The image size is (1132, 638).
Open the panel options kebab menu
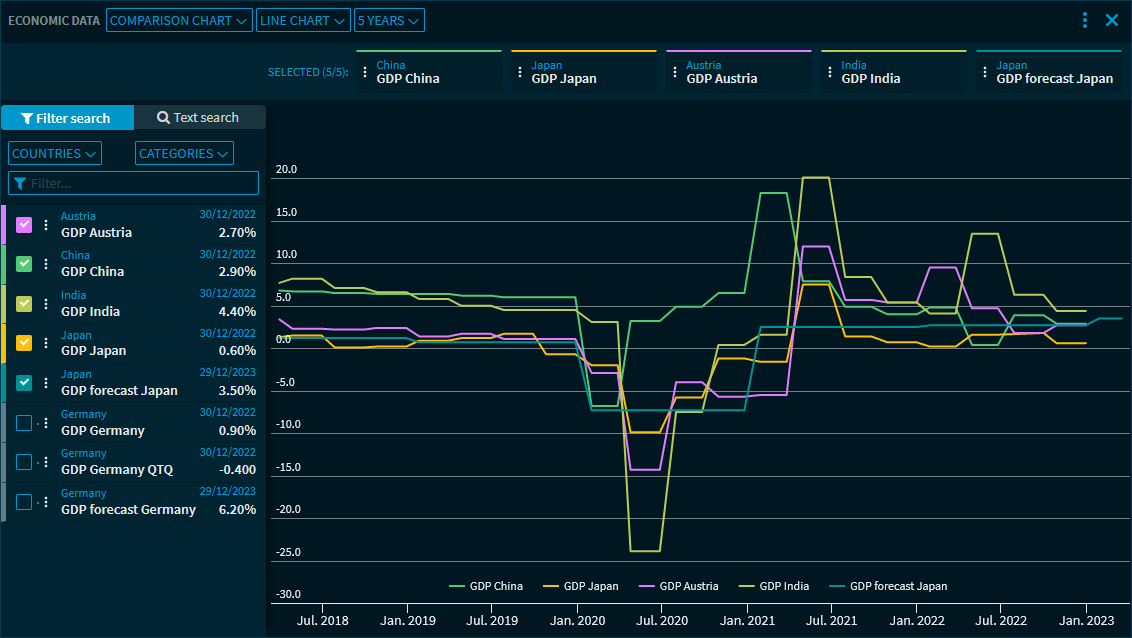[1085, 20]
